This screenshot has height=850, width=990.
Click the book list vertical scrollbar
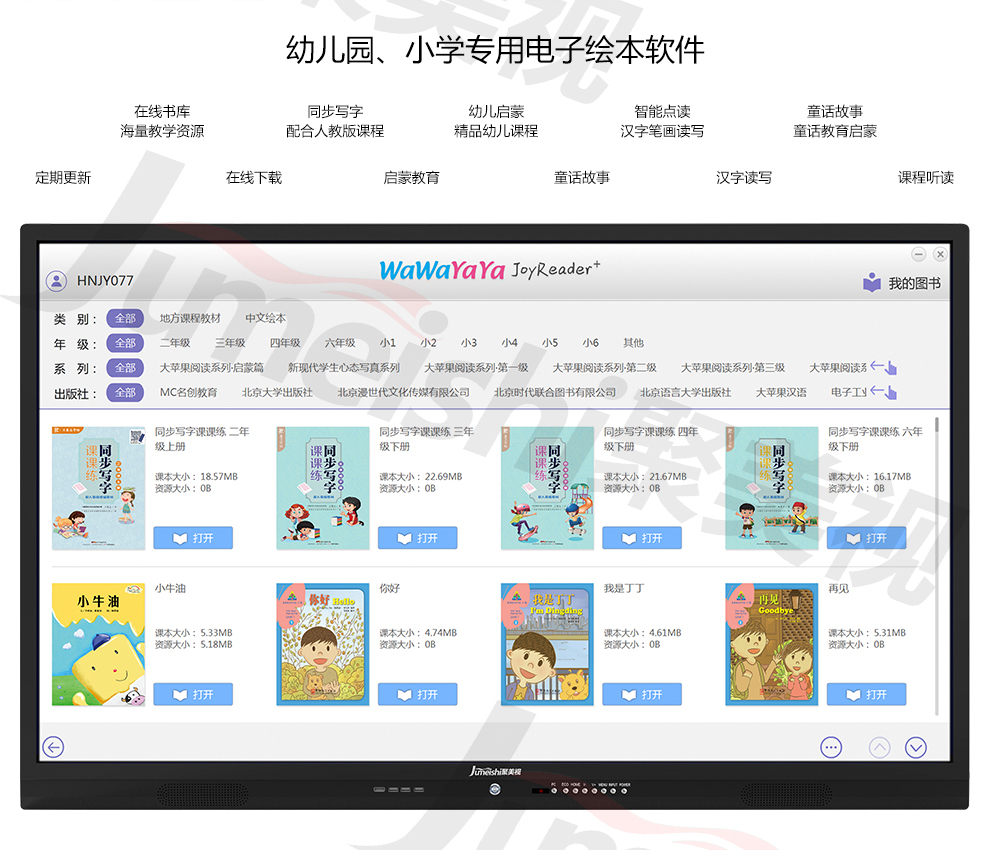point(937,565)
